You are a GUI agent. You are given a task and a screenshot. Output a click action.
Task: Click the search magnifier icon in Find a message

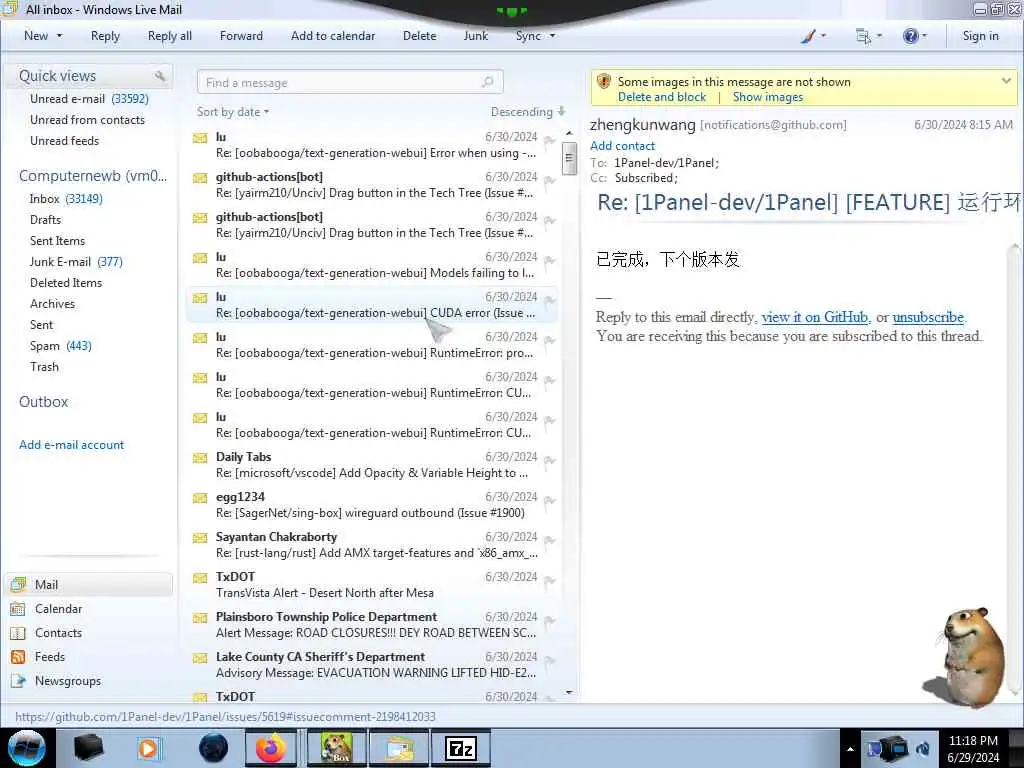coord(487,82)
